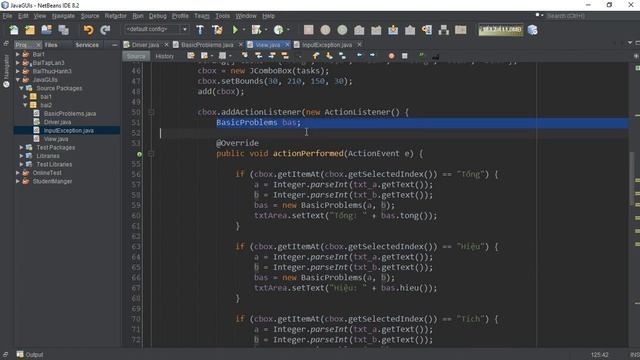
Task: Click the Last Edit icon in editor toolbar
Action: 191,56
